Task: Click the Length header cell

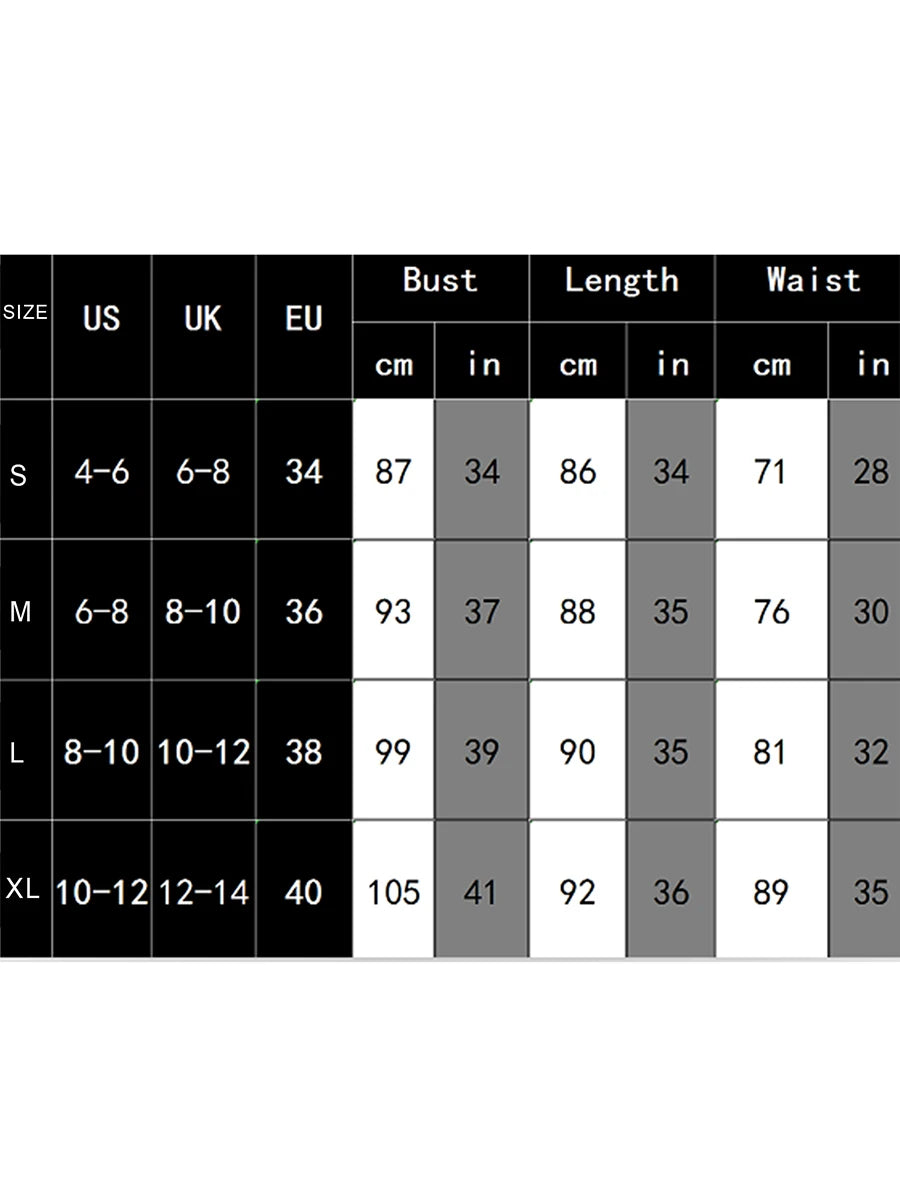Action: coord(621,280)
